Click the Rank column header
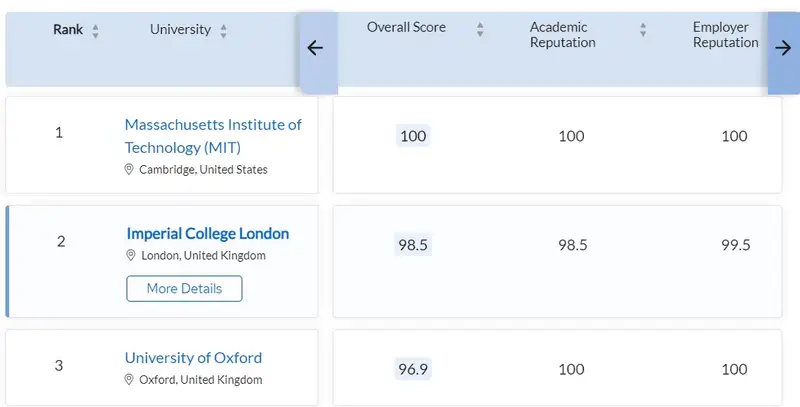The image size is (800, 407). [x=68, y=30]
